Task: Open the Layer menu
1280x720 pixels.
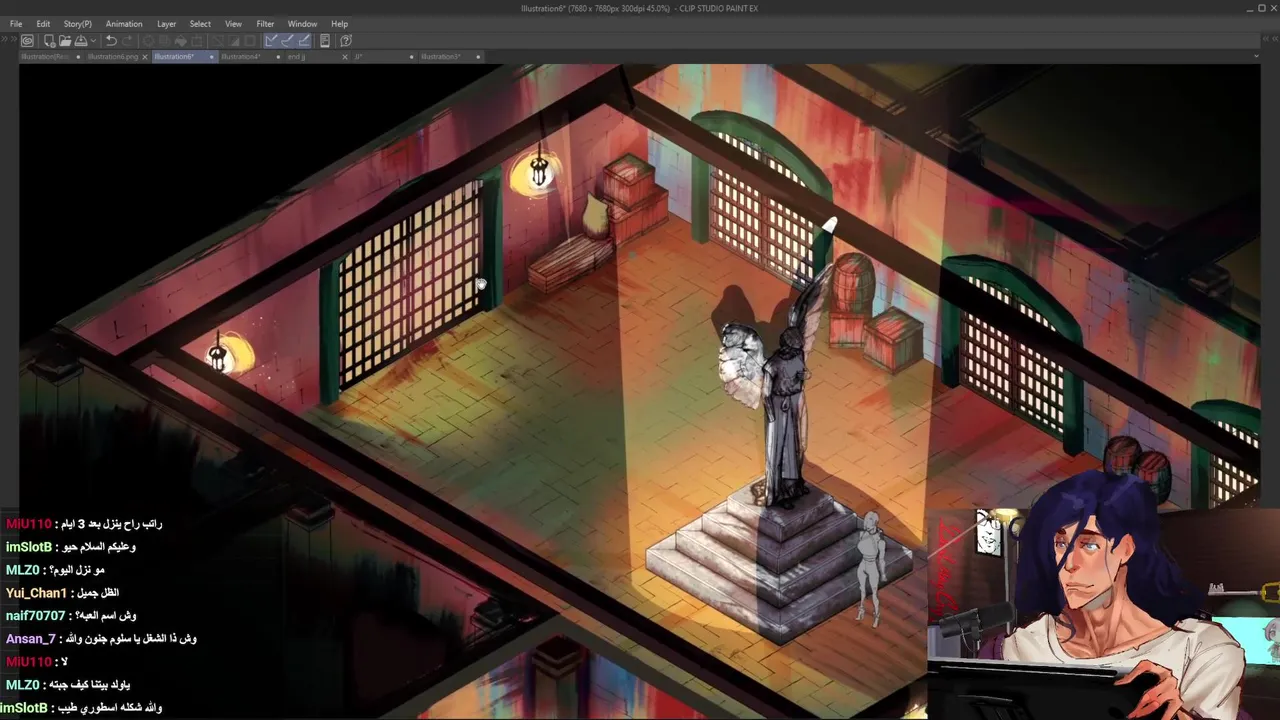Action: click(166, 24)
